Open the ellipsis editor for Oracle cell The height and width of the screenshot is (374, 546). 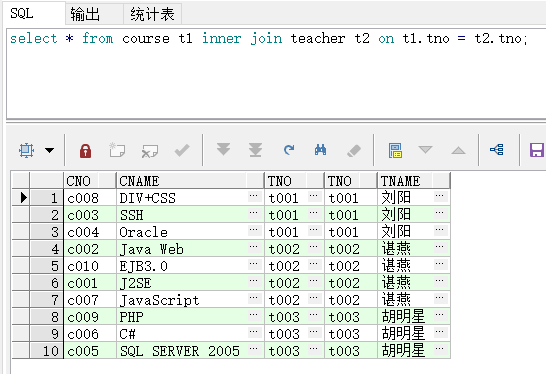[254, 230]
